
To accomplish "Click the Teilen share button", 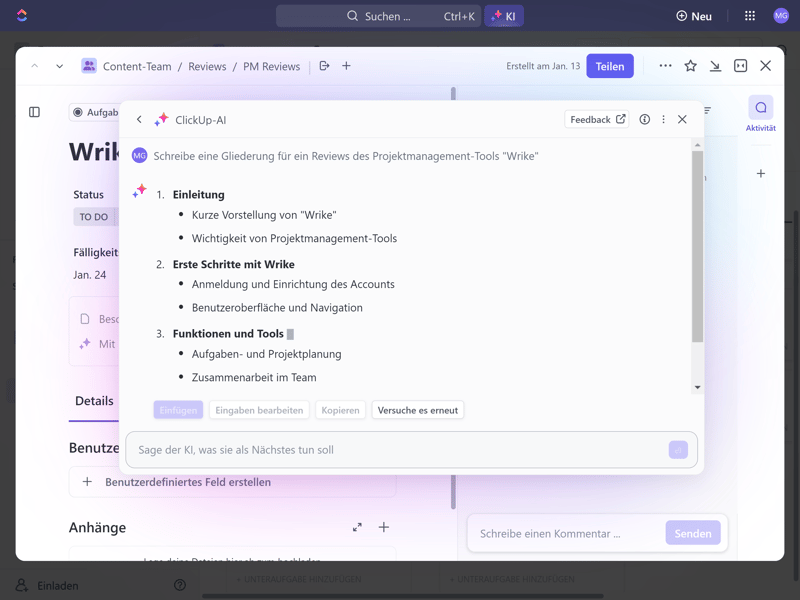I will coord(610,66).
